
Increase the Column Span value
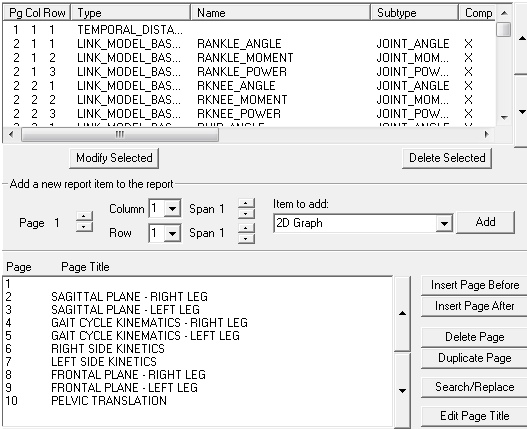click(x=246, y=203)
